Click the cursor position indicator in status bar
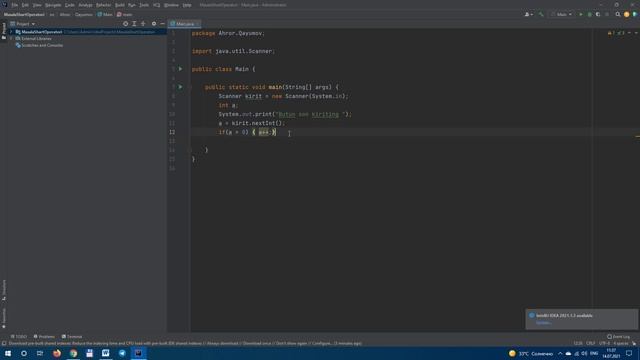Screen dimensions: 640x360 [x=578, y=343]
